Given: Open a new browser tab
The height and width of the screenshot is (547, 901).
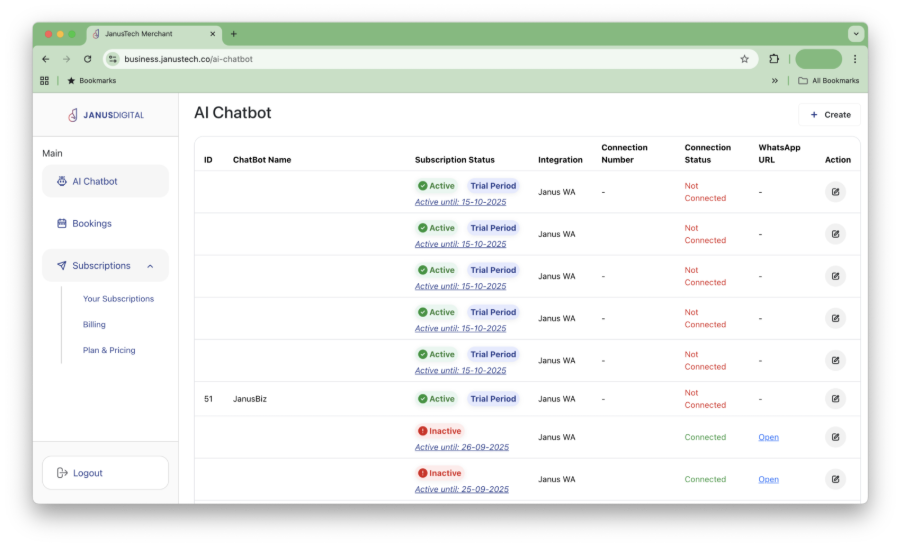Looking at the screenshot, I should 234,33.
